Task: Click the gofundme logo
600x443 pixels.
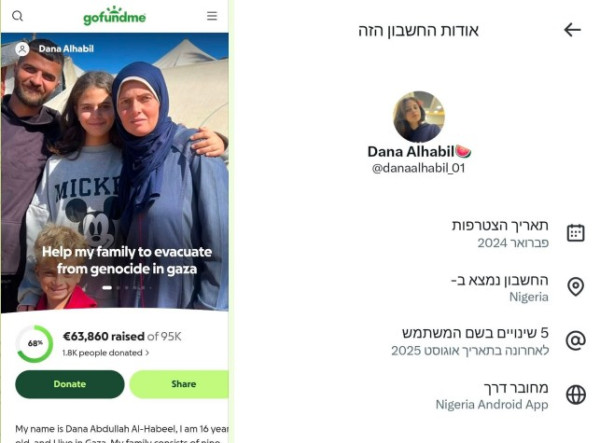Action: (x=114, y=16)
